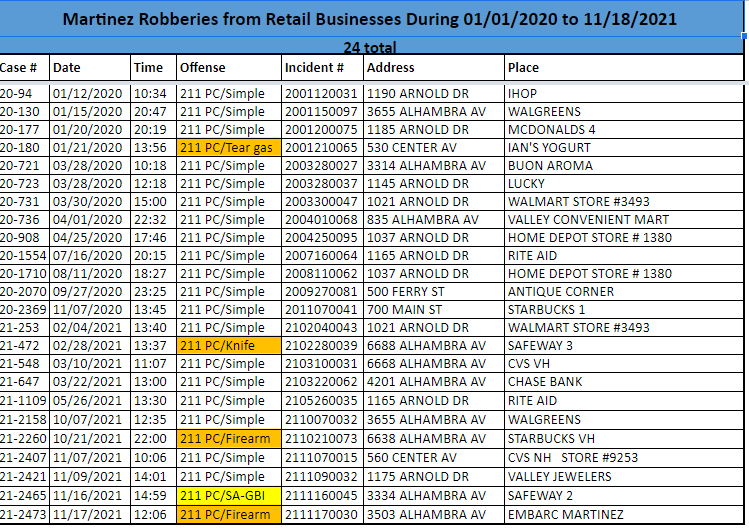Select the 'VALLEY JEWELERS' cell
Viewport: 749px width, 531px height.
click(x=624, y=477)
